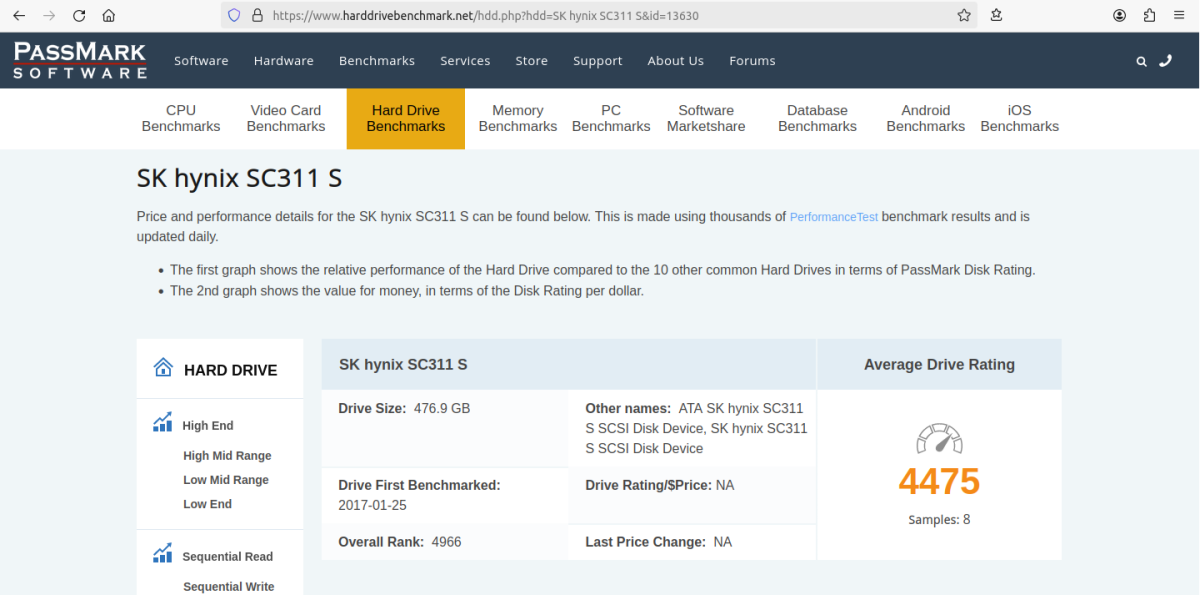
Task: Click the shield tracking protection icon
Action: 235,16
